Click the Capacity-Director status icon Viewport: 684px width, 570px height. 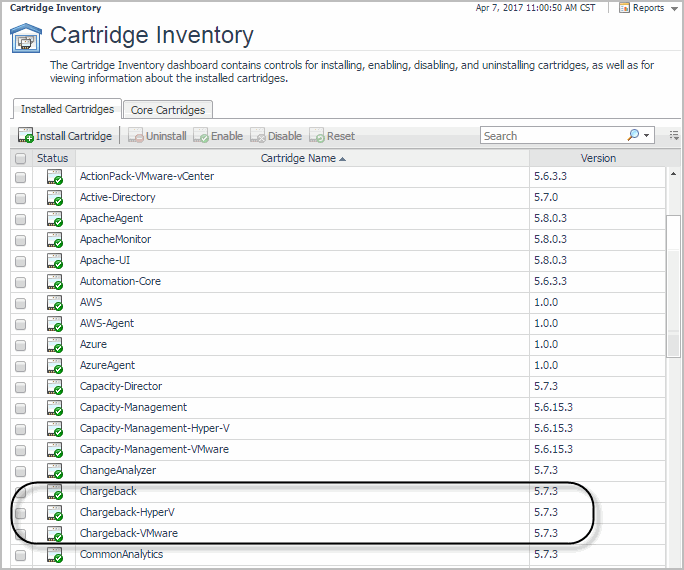coord(55,387)
